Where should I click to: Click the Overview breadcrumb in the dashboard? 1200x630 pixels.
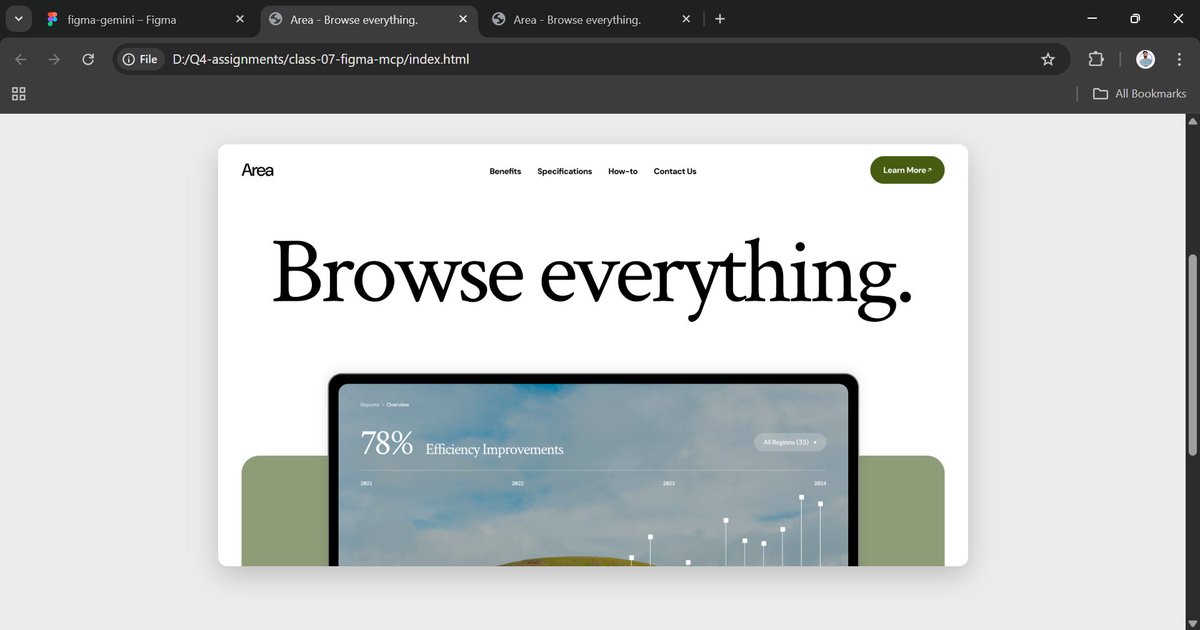(398, 405)
